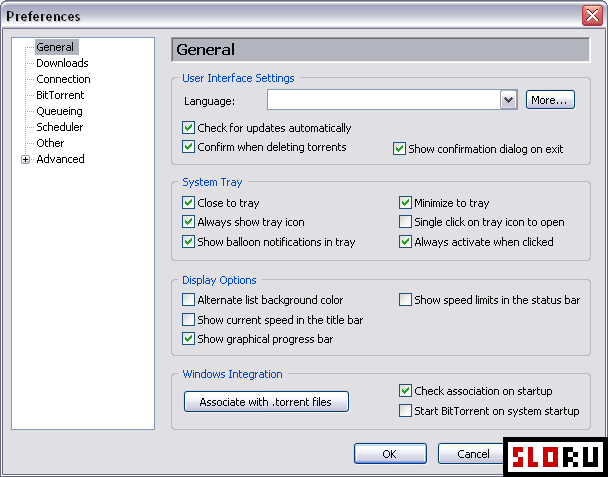Expand the Advanced tree node
This screenshot has width=608, height=477.
coord(25,159)
